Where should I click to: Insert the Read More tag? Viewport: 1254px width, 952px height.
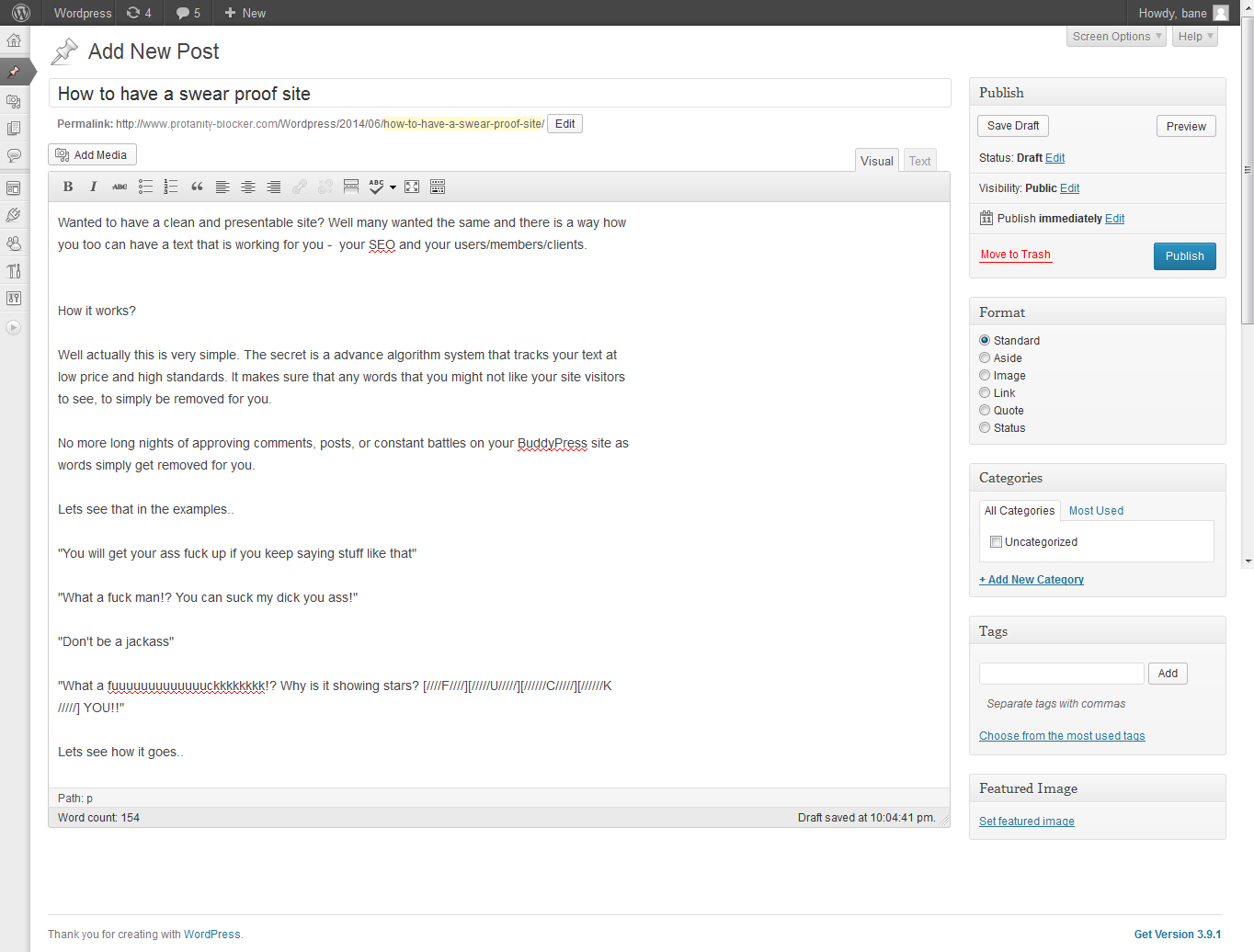[x=351, y=187]
